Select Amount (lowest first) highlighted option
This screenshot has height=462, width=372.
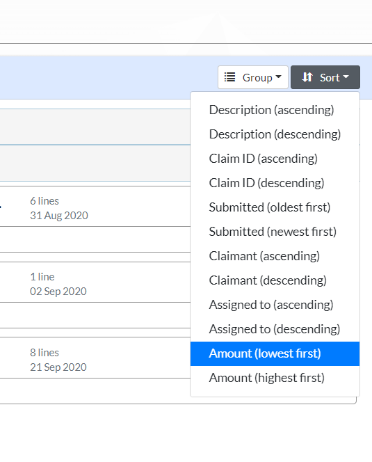275,354
